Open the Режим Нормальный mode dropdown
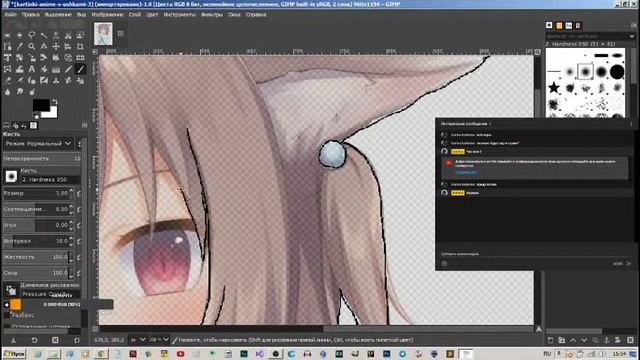The image size is (640, 360). coord(38,144)
